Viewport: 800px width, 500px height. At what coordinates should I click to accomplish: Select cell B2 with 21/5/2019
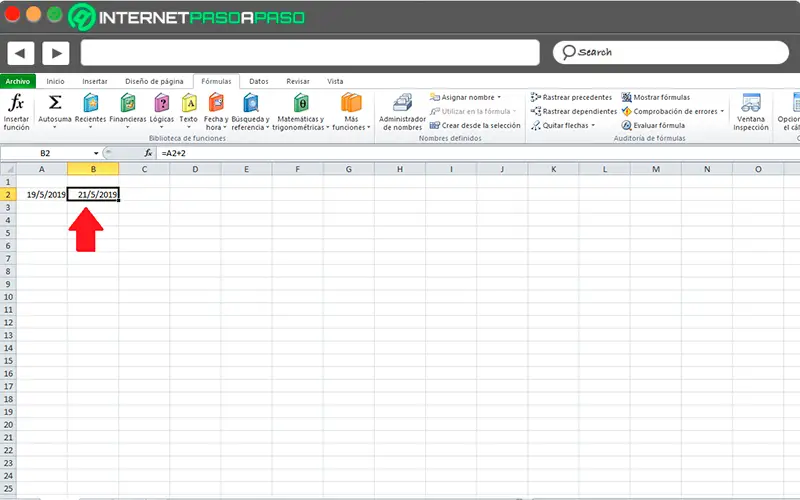(x=93, y=194)
